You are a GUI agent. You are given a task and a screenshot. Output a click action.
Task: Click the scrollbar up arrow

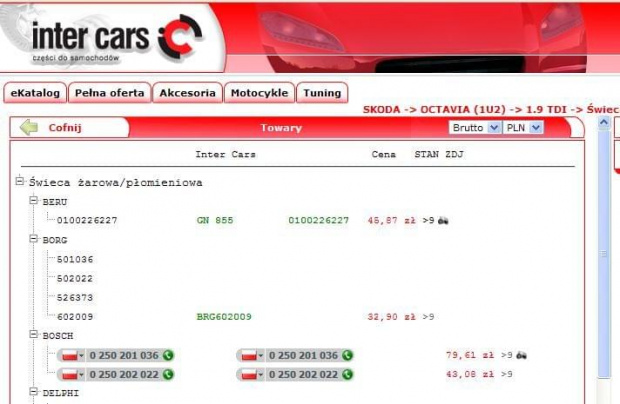click(x=603, y=123)
